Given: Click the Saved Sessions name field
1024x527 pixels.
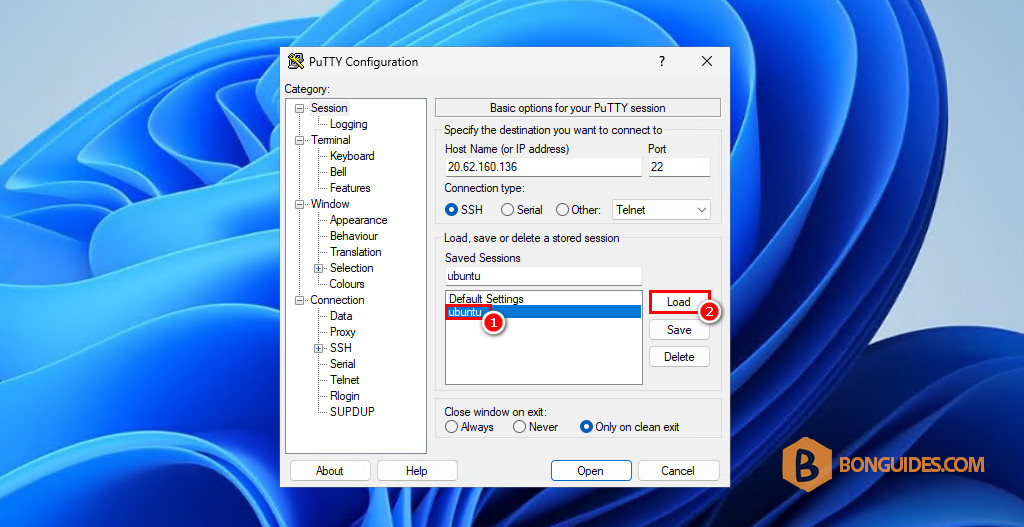Looking at the screenshot, I should tap(543, 276).
